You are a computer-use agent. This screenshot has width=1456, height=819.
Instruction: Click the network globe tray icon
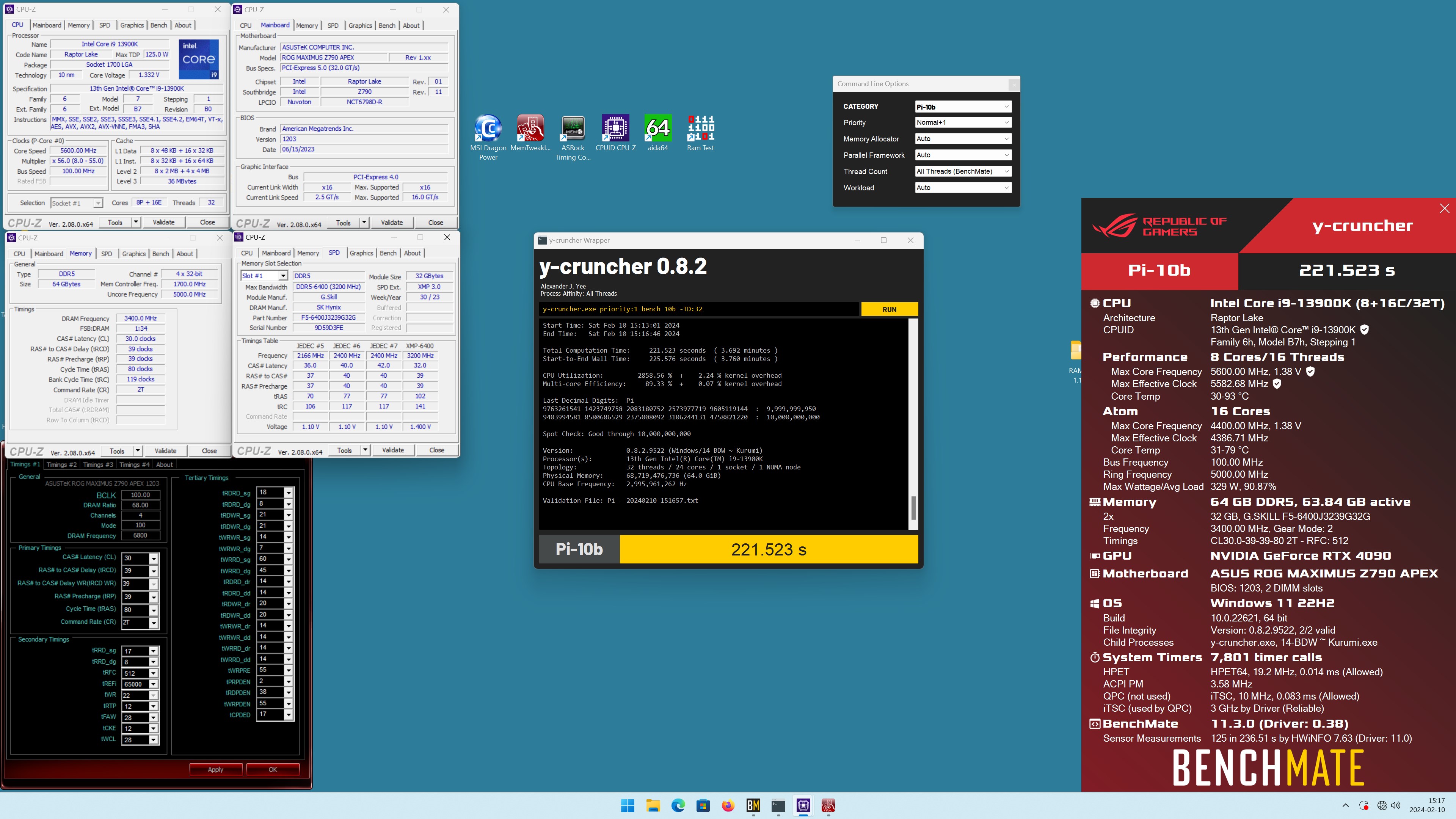pyautogui.click(x=1381, y=805)
